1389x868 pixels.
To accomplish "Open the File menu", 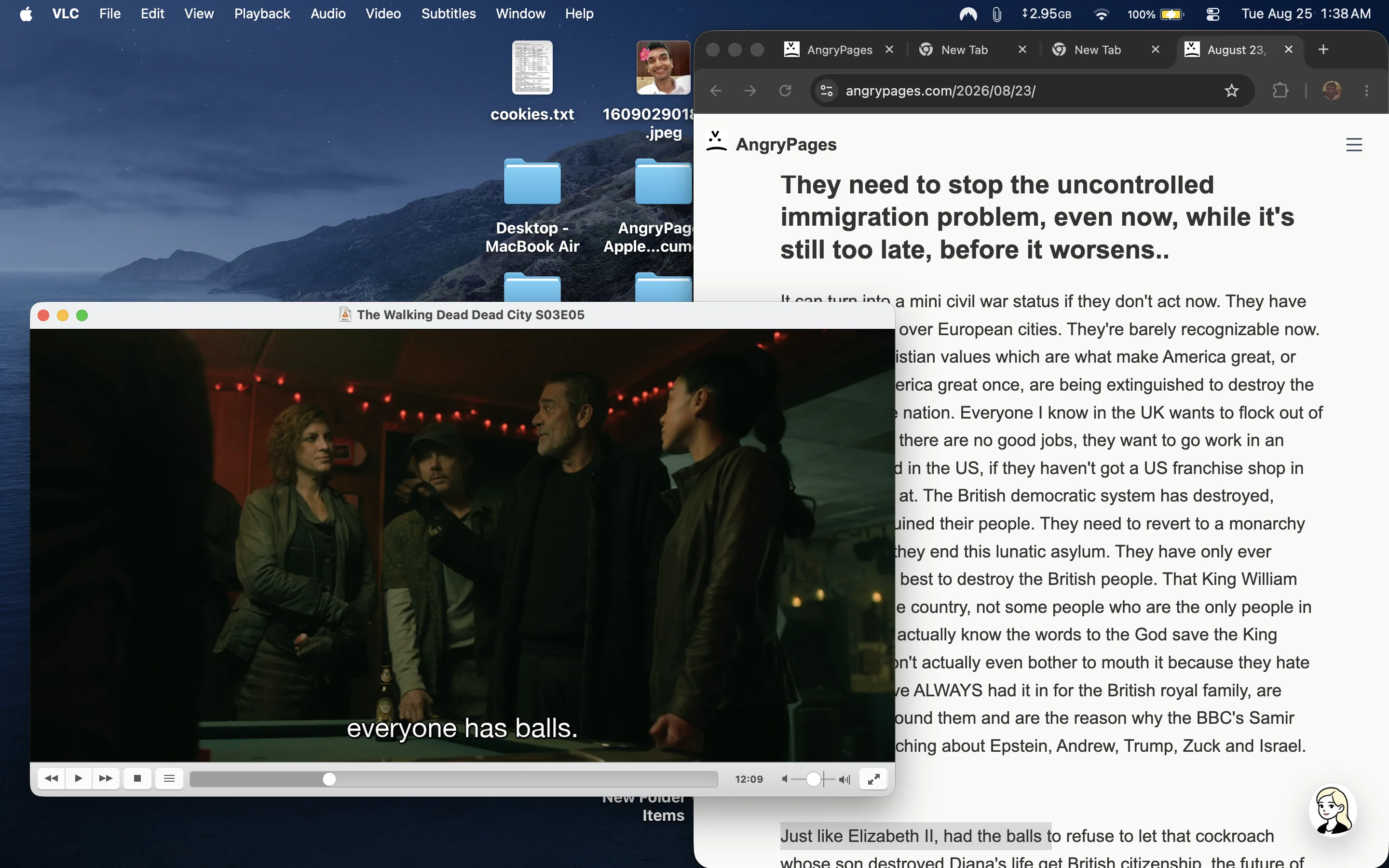I will click(x=109, y=14).
